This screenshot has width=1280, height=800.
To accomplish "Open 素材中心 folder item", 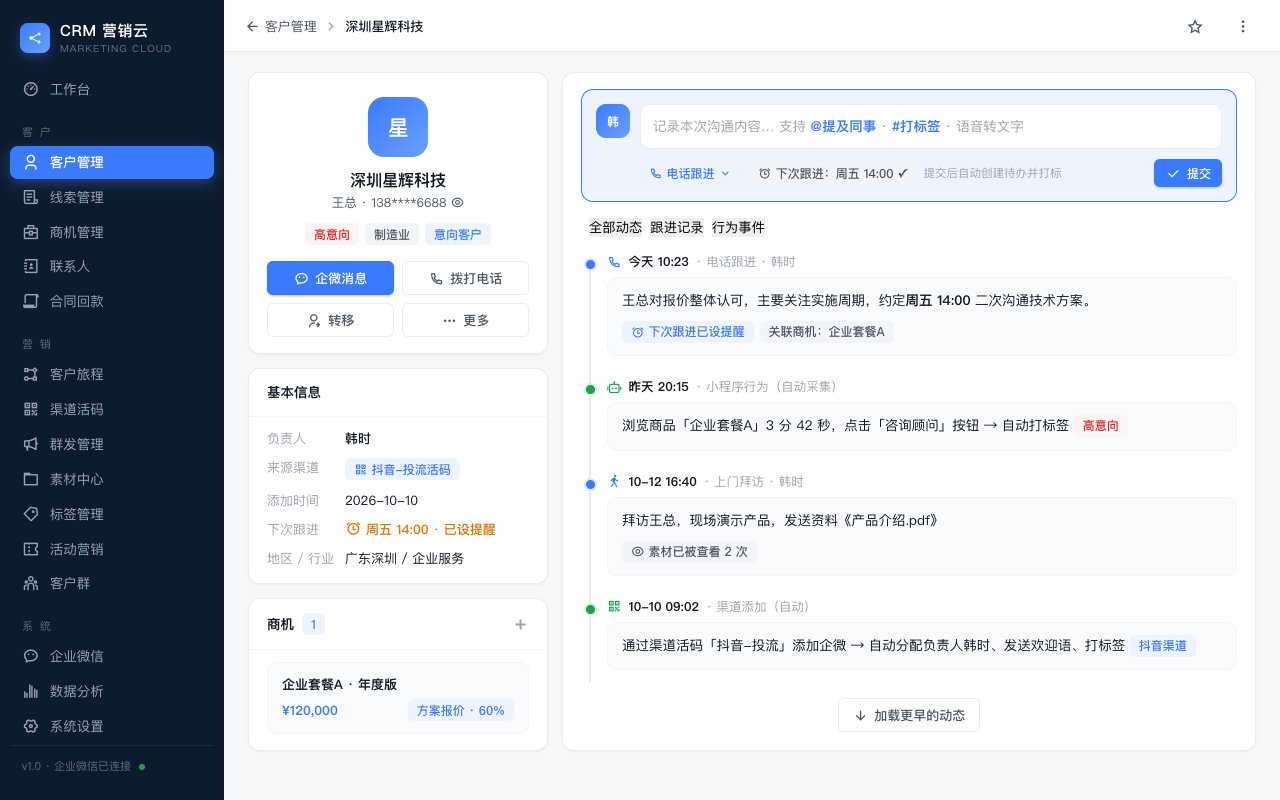I will click(x=112, y=479).
